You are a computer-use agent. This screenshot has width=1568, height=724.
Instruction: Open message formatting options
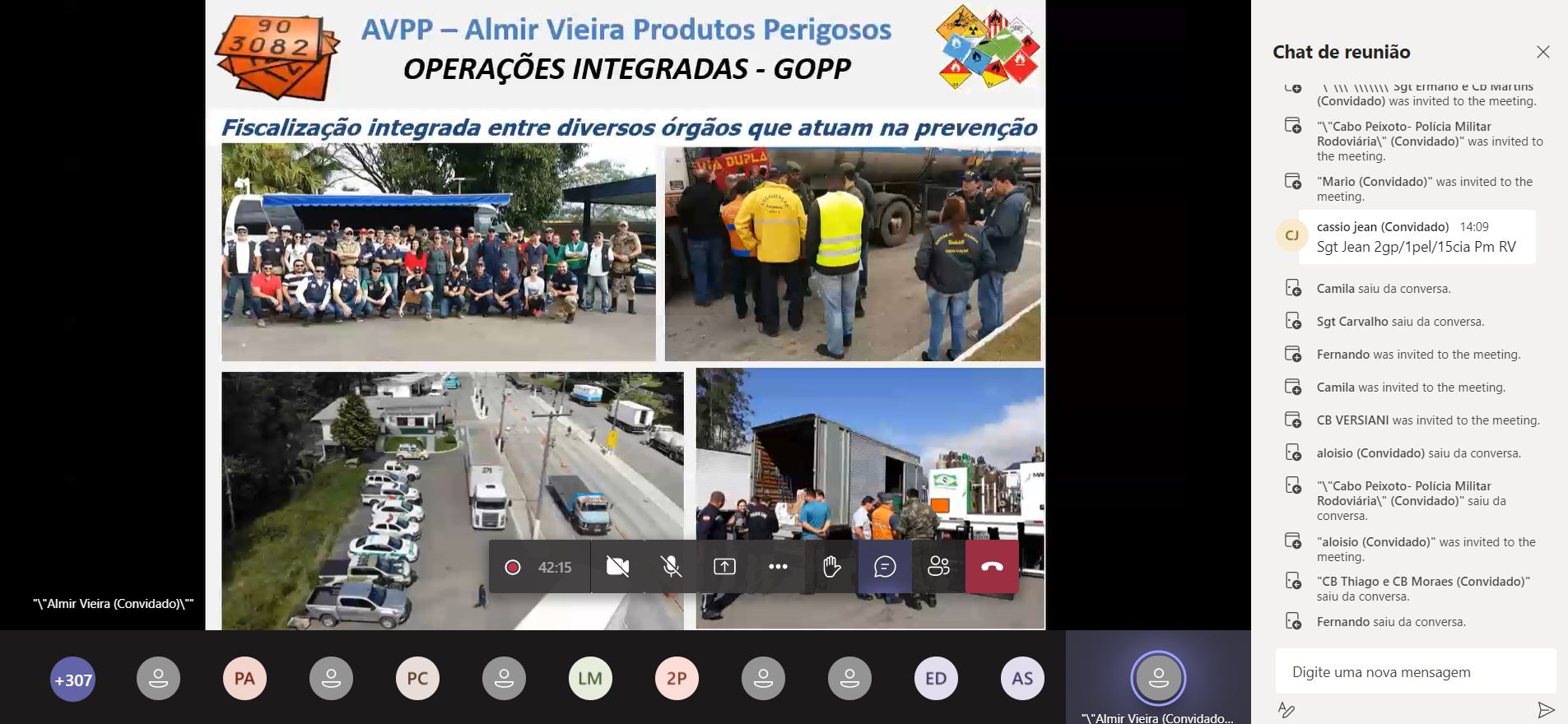click(1287, 709)
